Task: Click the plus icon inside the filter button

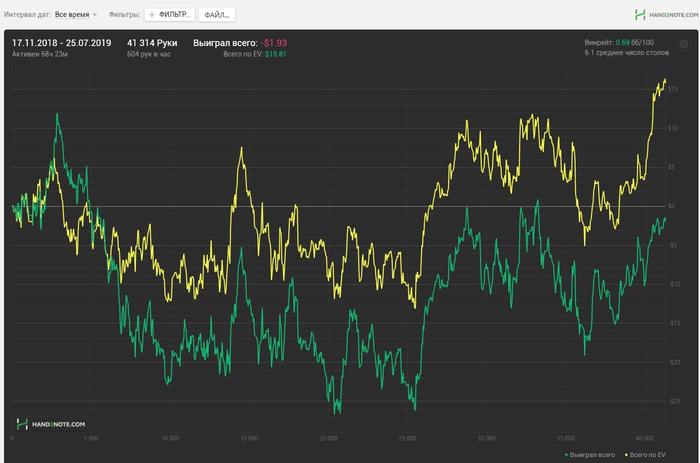Action: [152, 15]
